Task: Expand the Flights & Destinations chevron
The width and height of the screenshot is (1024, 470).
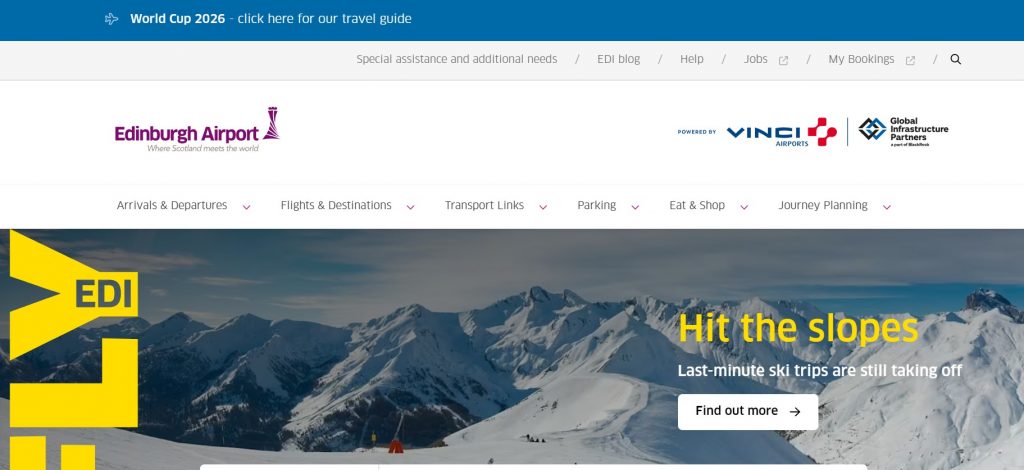Action: pos(410,207)
